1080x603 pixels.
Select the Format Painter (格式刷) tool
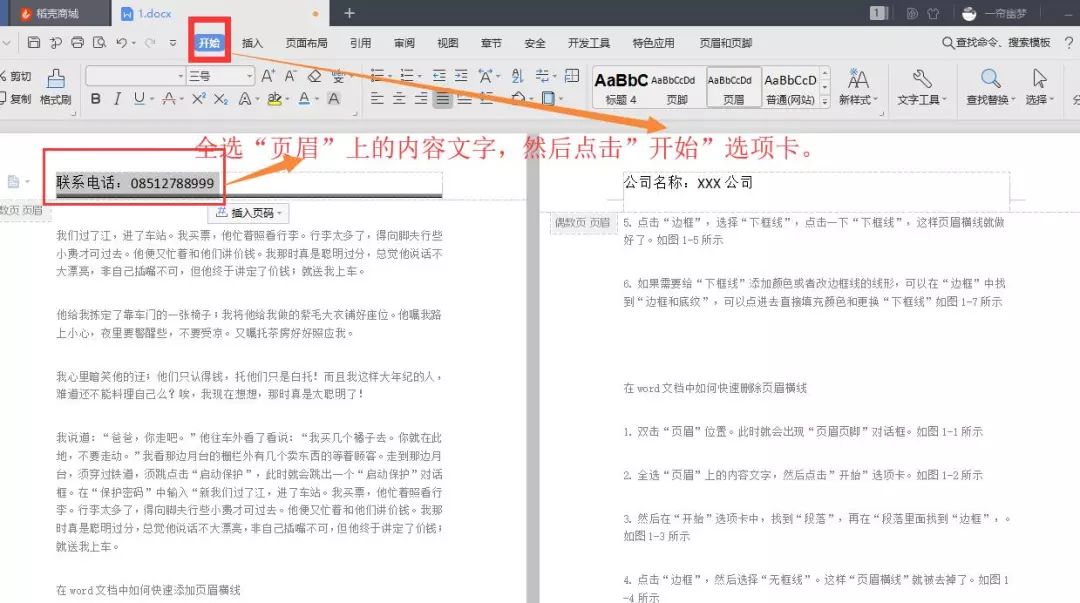[x=56, y=88]
